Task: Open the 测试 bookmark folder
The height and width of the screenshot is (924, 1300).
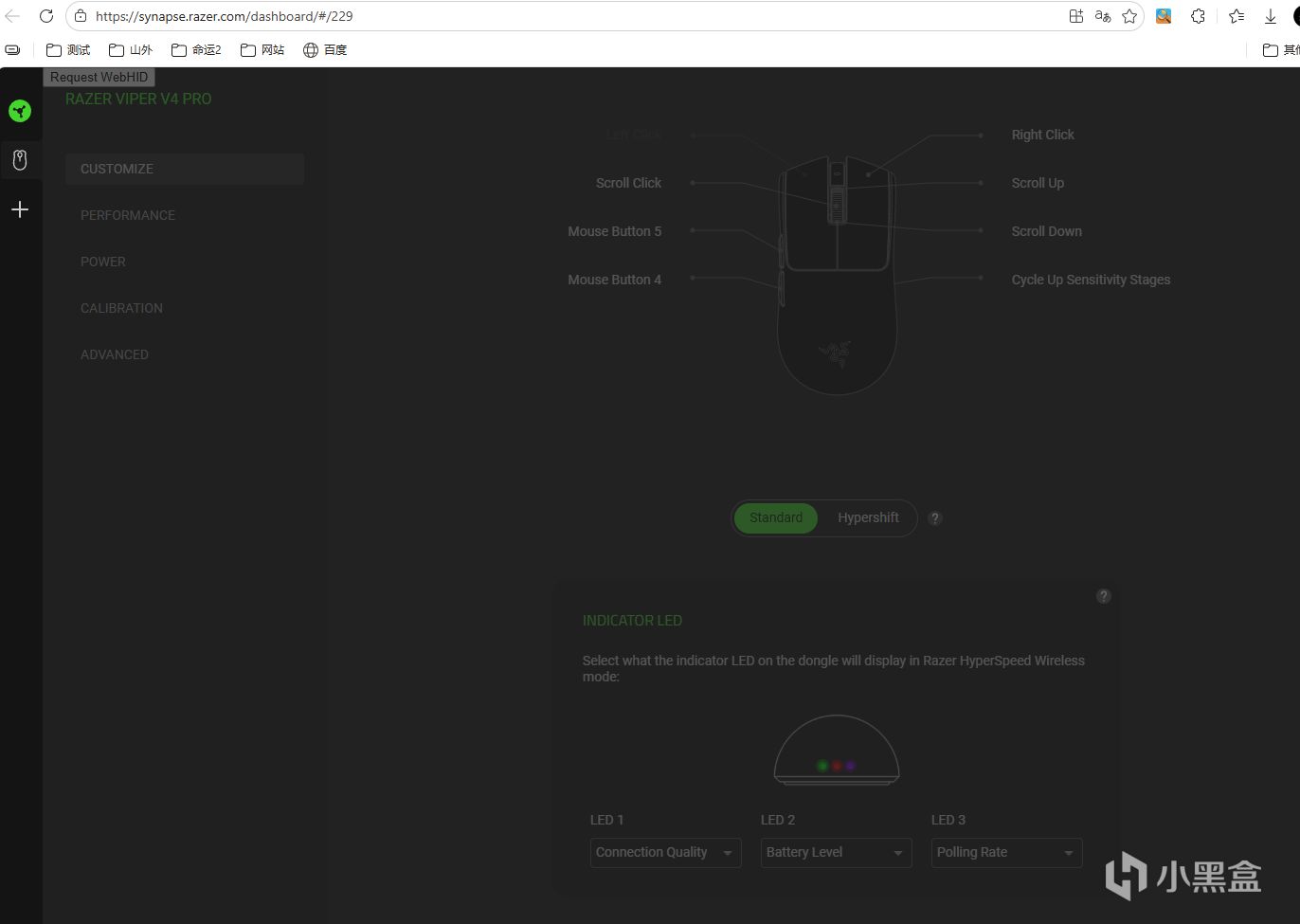Action: (x=68, y=50)
